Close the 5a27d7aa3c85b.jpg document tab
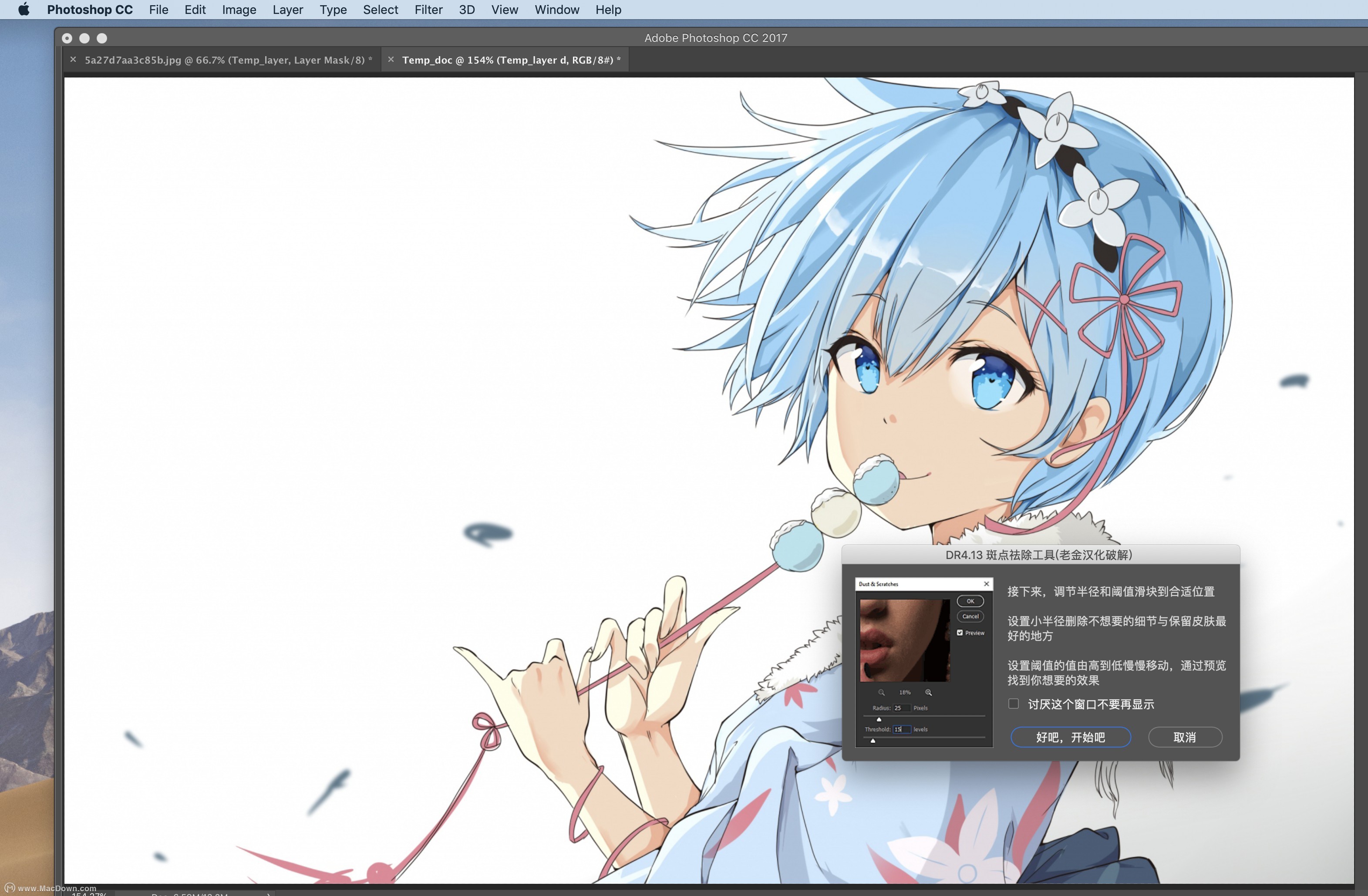 [x=73, y=59]
